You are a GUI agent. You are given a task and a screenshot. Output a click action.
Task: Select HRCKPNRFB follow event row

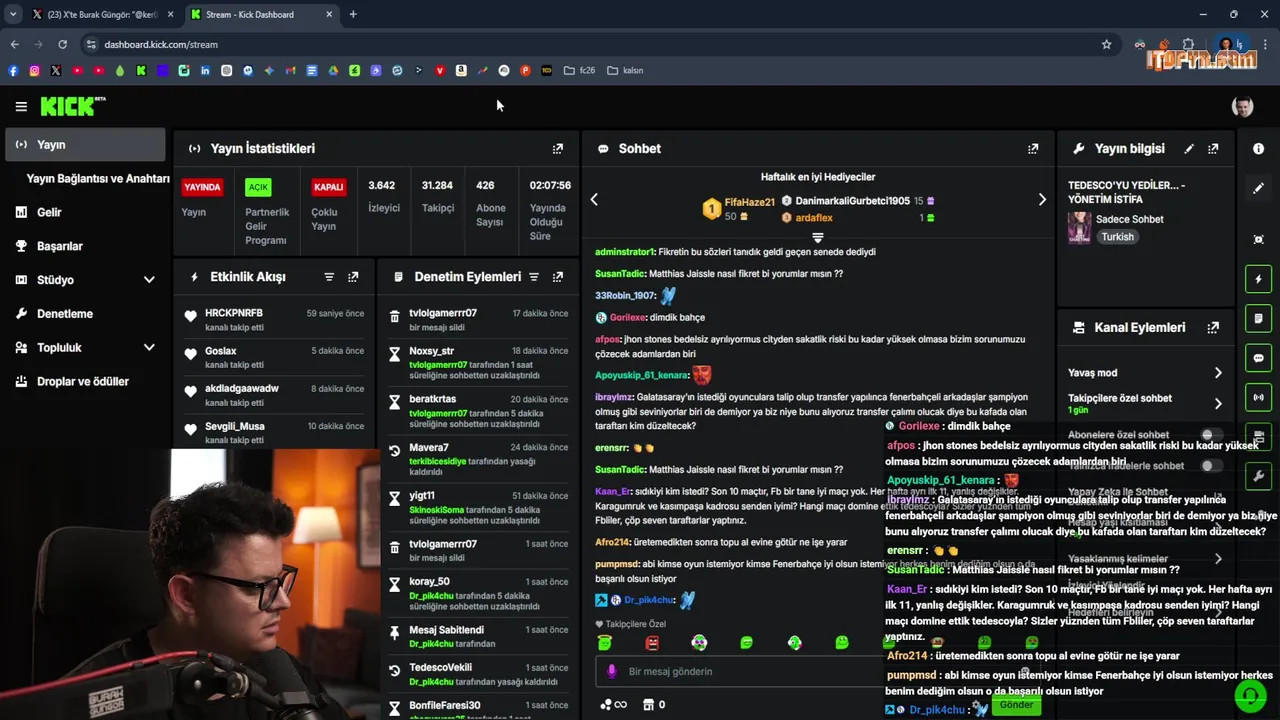[x=275, y=320]
